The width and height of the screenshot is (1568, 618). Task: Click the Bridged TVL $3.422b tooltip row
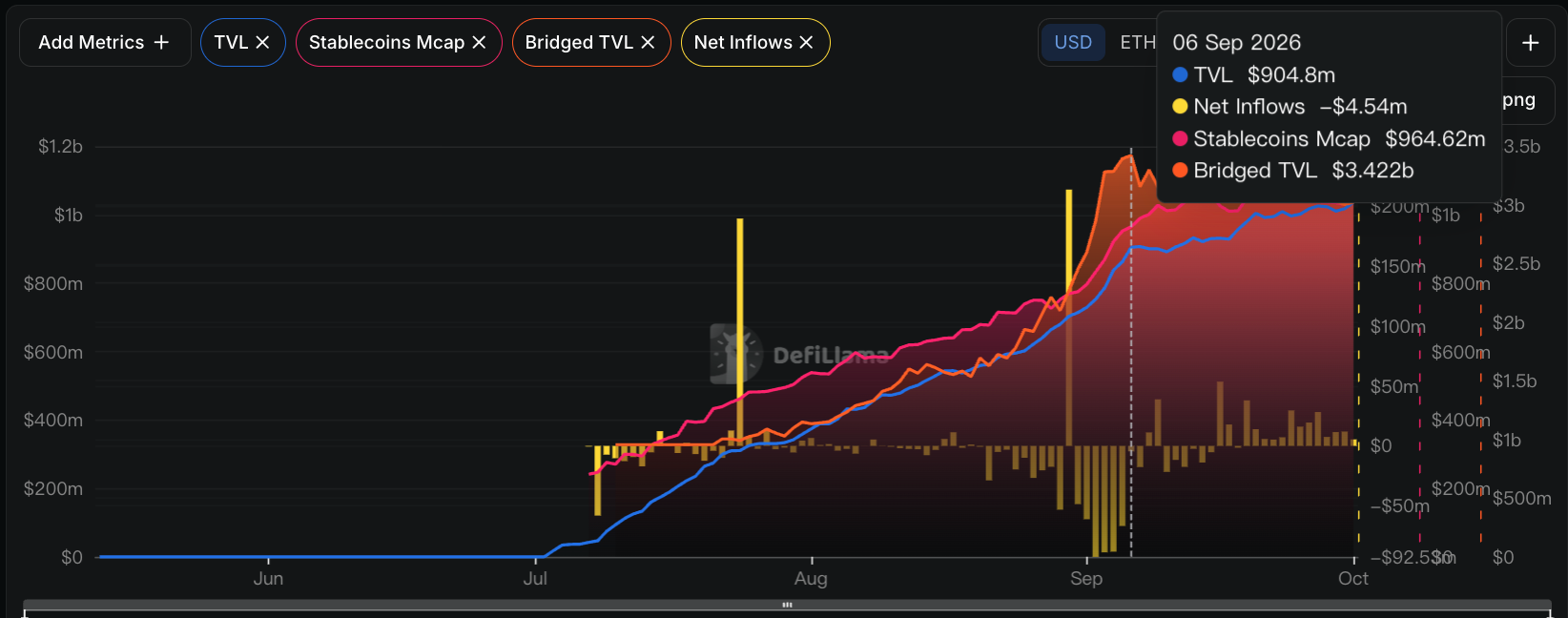[1293, 171]
